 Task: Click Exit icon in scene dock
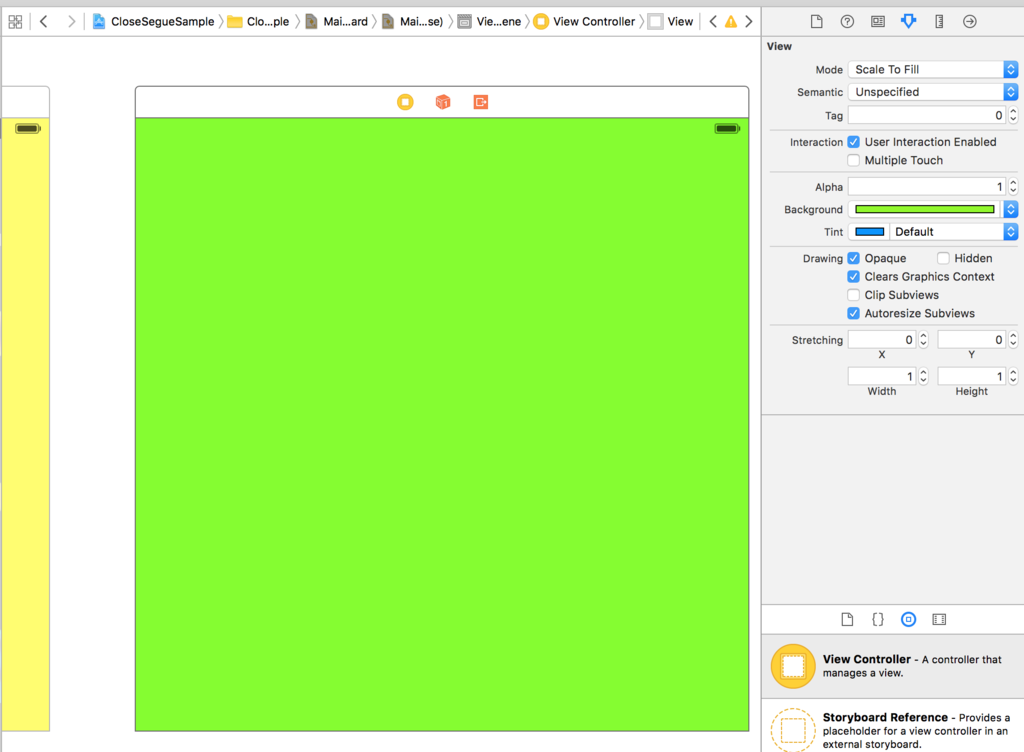click(481, 102)
